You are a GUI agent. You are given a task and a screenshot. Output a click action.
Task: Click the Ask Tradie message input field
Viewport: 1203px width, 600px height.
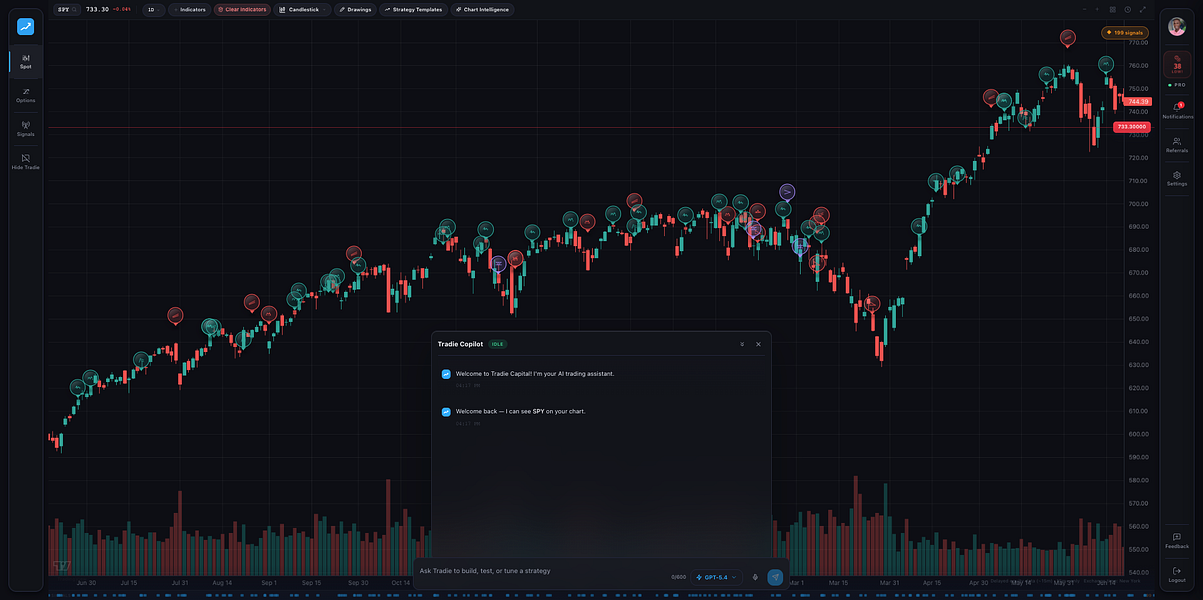(540, 571)
